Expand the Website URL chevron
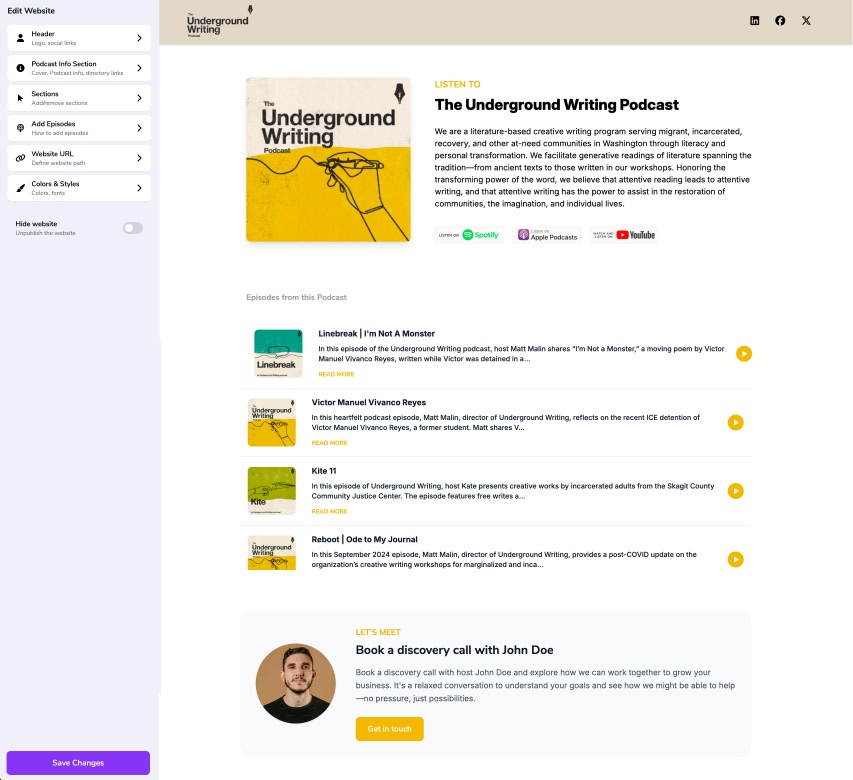Screen dimensions: 853x780 [x=139, y=158]
